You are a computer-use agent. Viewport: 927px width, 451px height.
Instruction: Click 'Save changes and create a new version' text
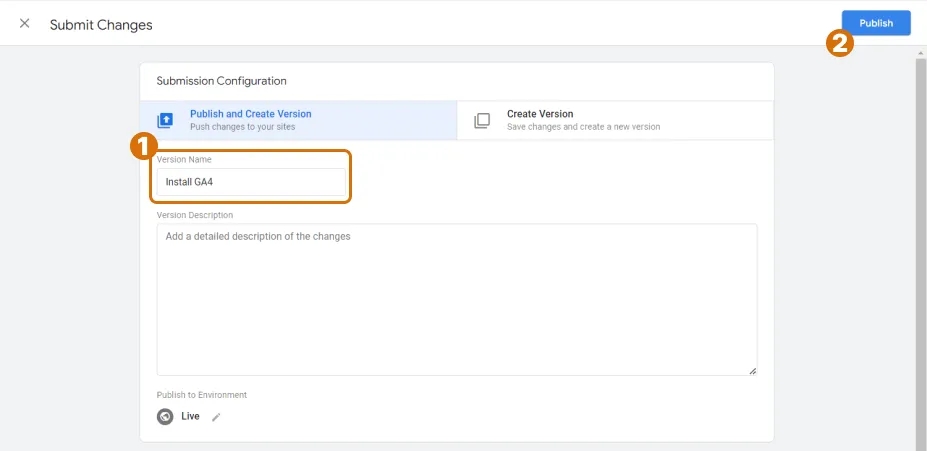[584, 126]
